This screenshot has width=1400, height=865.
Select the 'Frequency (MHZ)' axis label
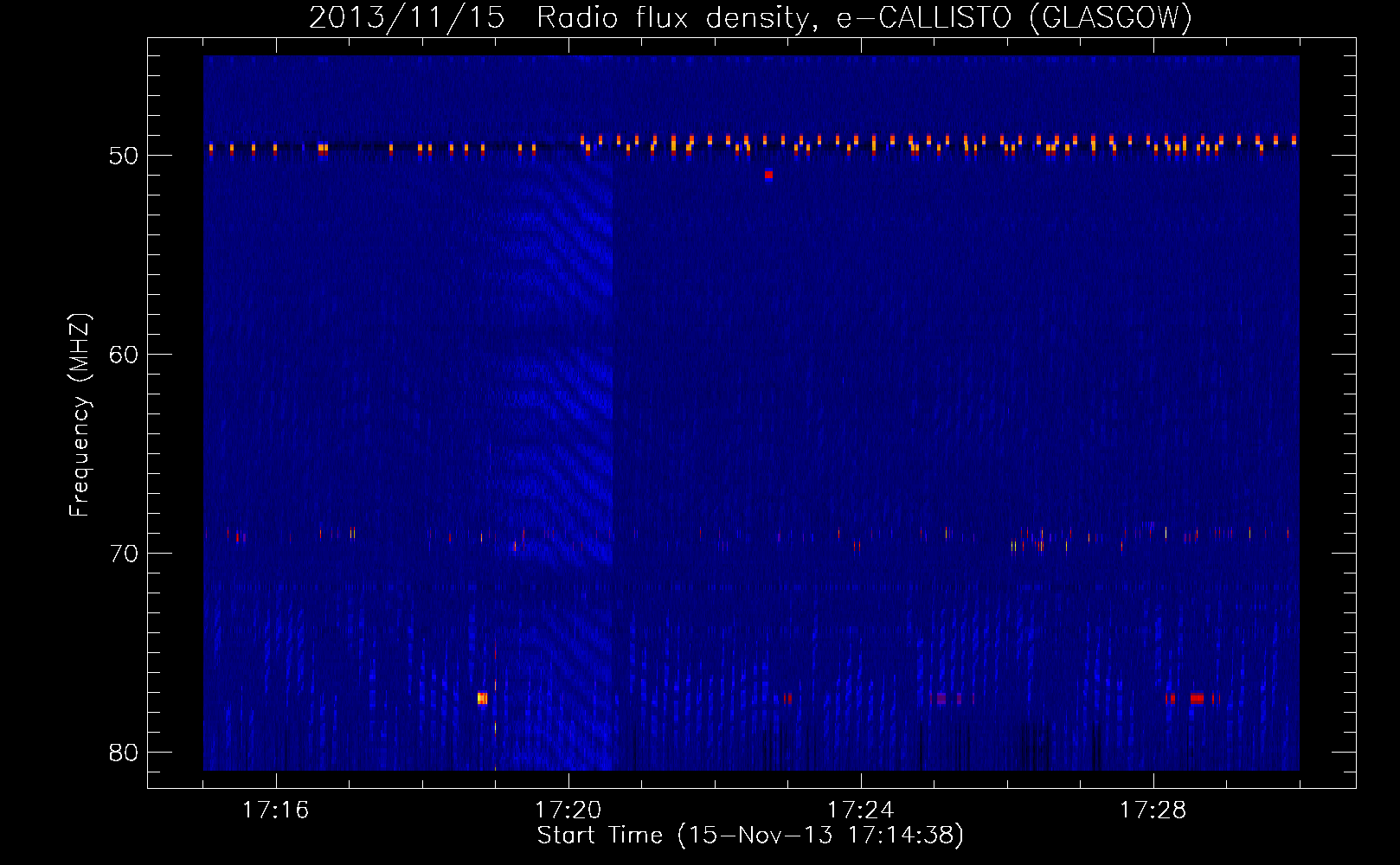(79, 415)
